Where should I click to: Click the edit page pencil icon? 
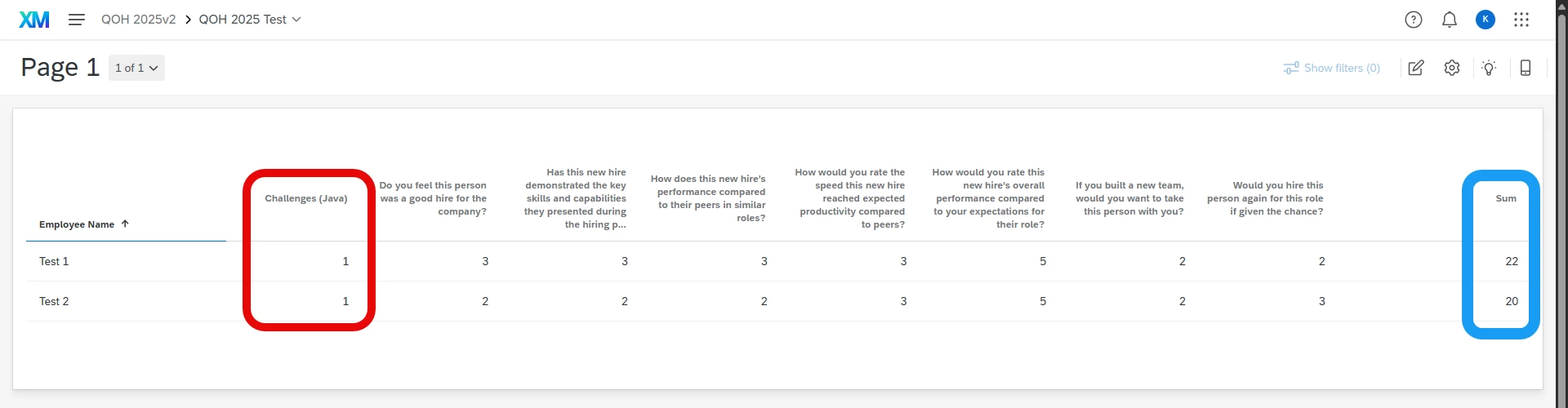click(x=1416, y=68)
